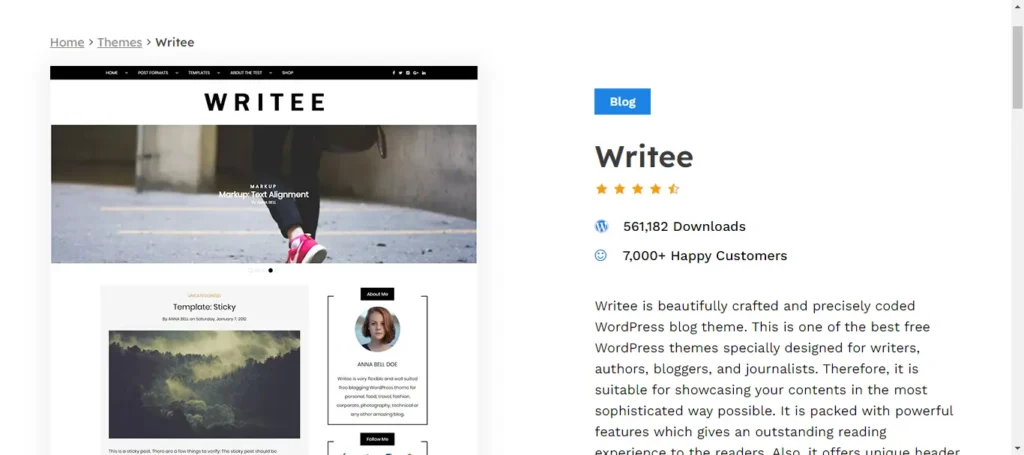Expand the HOME dropdown arrow in preview

coord(126,73)
